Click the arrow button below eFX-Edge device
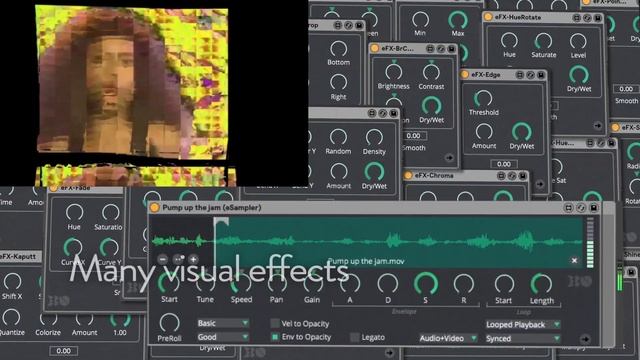Viewport: 640px width, 360px height. (540, 184)
